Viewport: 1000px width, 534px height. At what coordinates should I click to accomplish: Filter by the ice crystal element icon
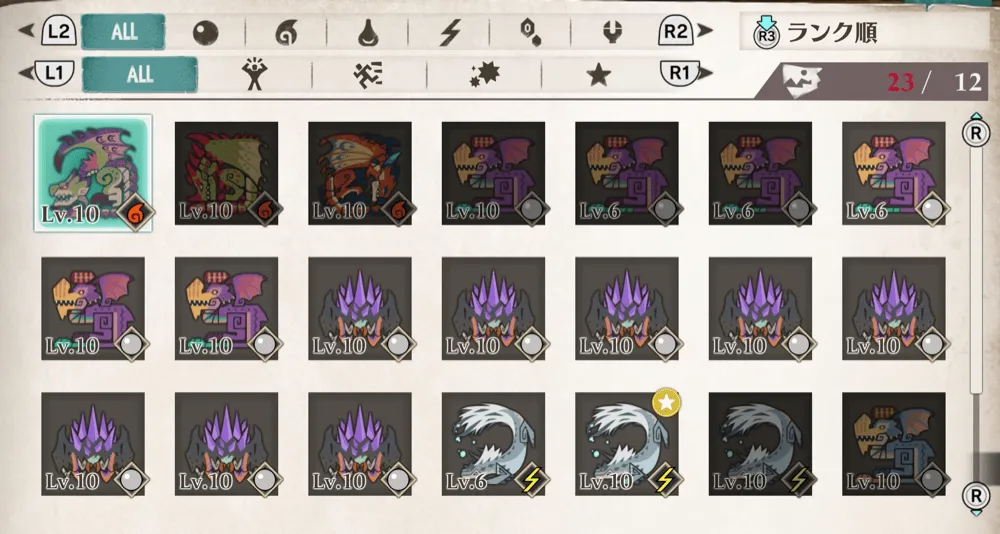[531, 33]
